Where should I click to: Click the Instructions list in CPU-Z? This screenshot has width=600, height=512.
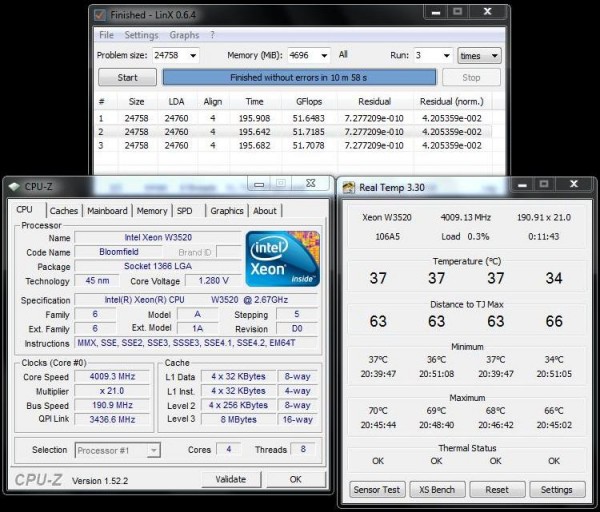click(196, 343)
